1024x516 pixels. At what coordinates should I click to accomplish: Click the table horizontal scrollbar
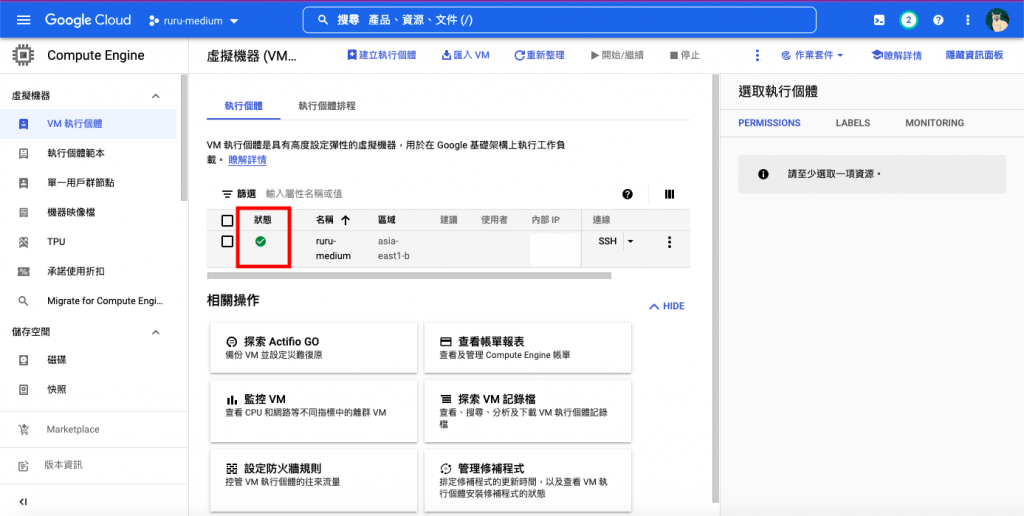(x=409, y=276)
